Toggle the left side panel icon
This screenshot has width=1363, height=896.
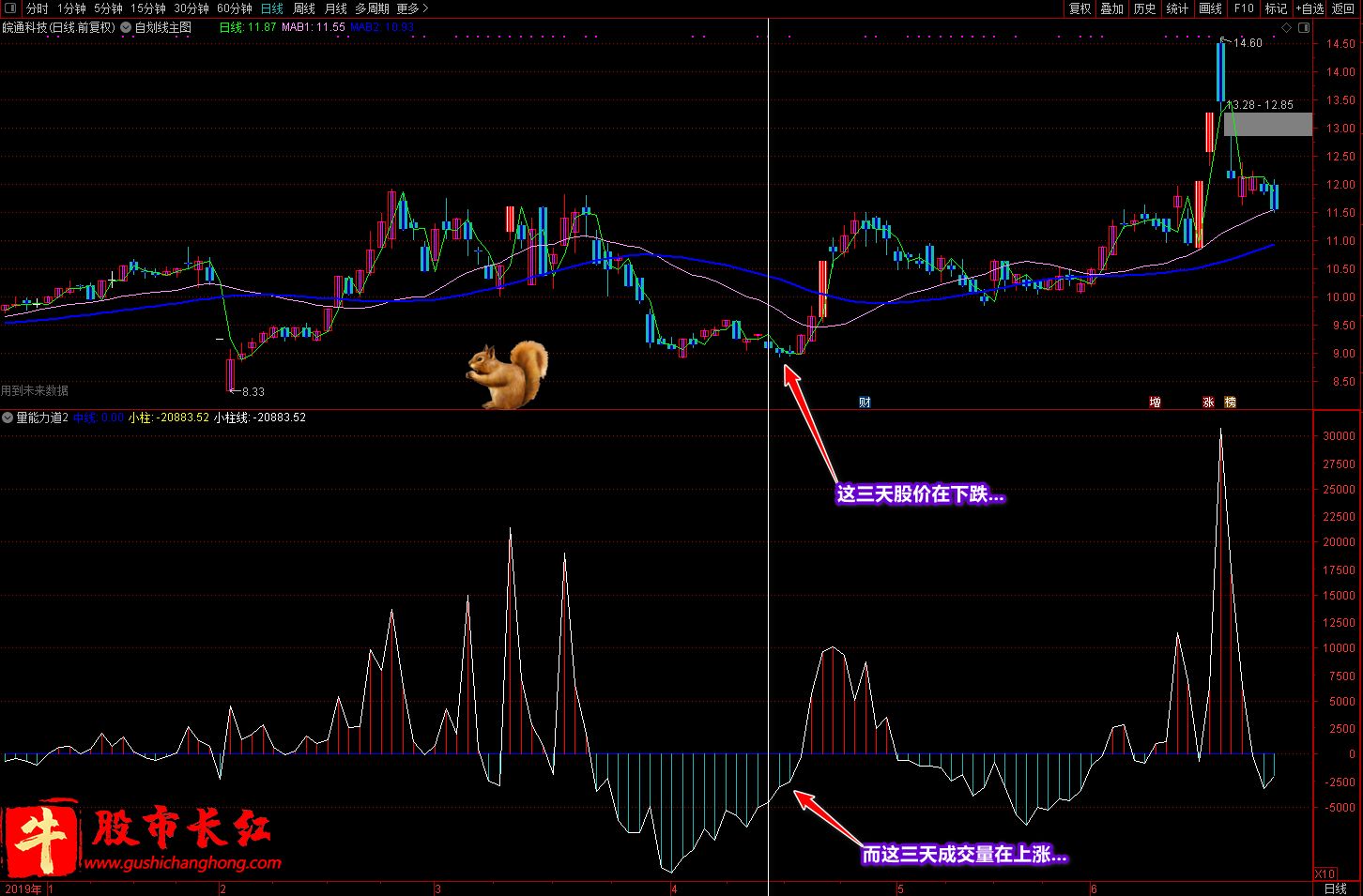(10, 8)
